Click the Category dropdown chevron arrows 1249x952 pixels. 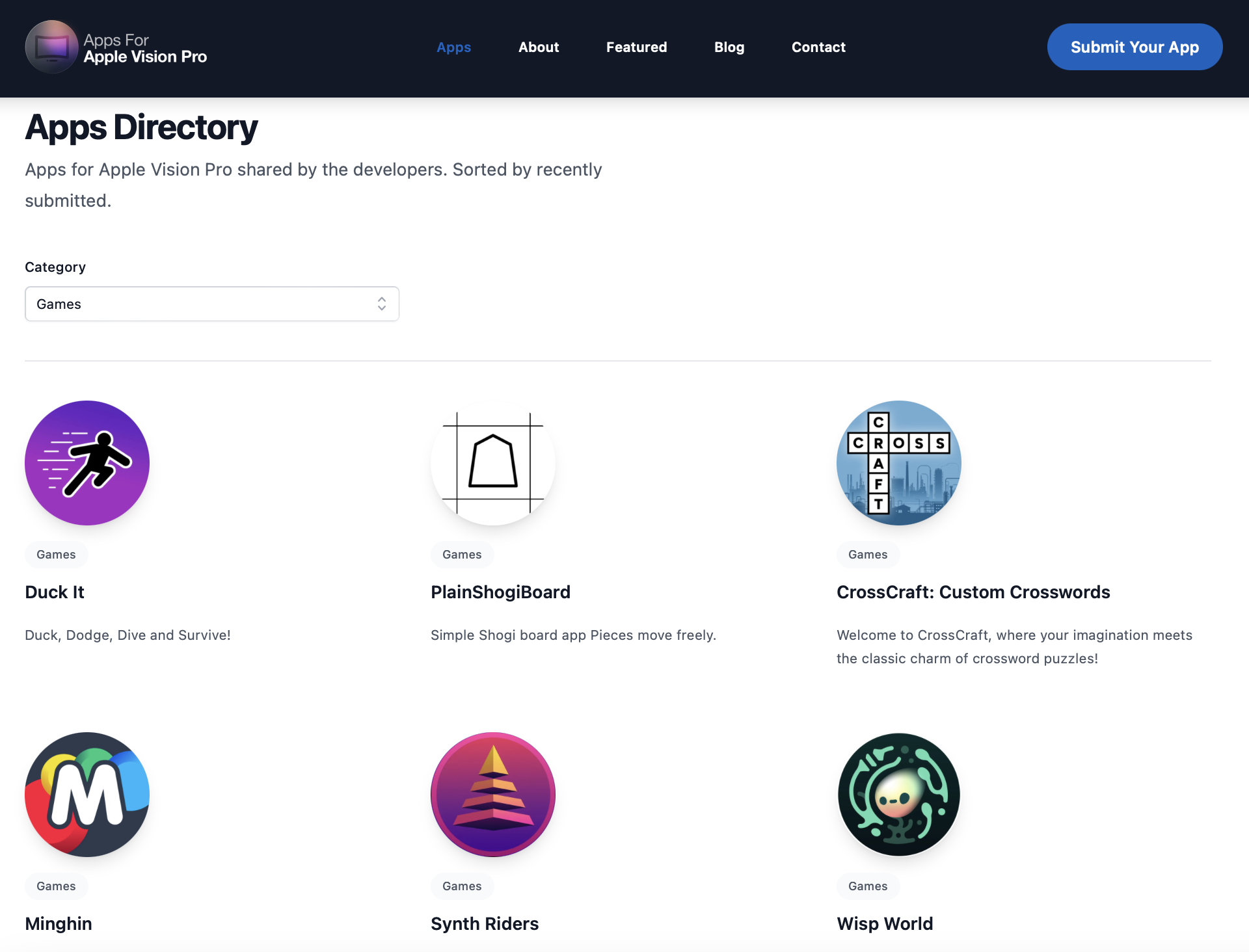382,304
